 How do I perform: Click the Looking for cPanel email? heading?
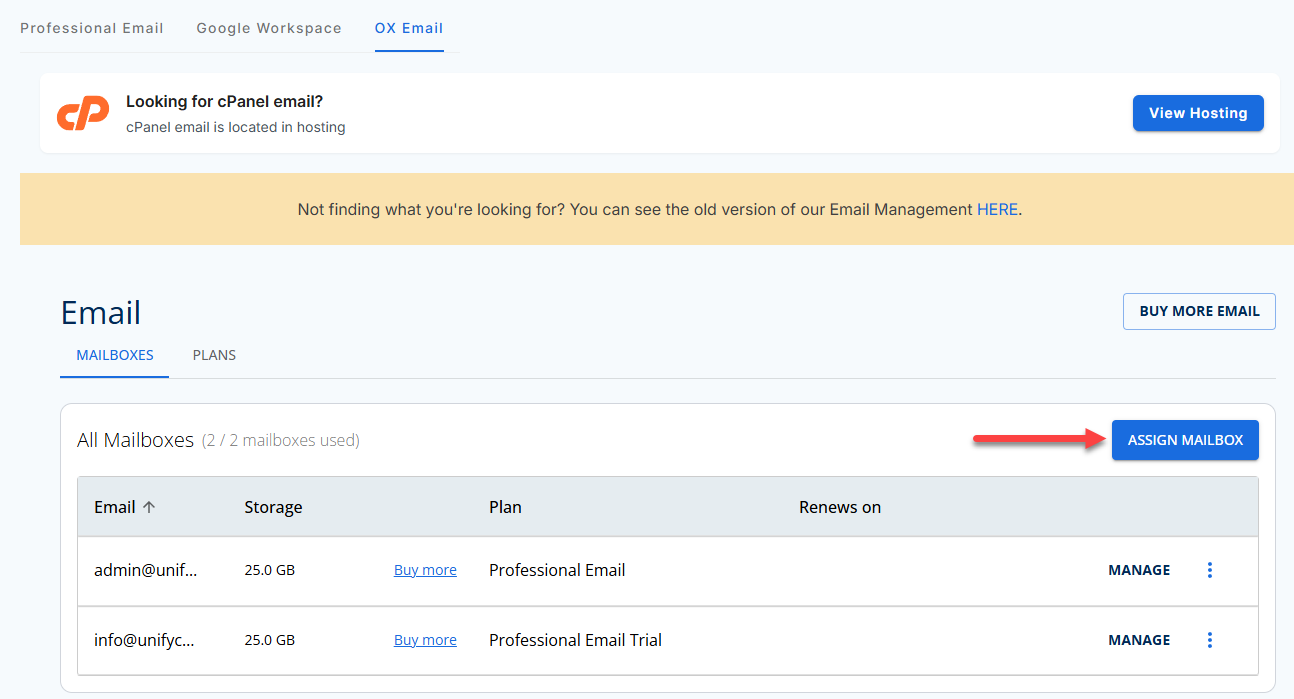[225, 101]
